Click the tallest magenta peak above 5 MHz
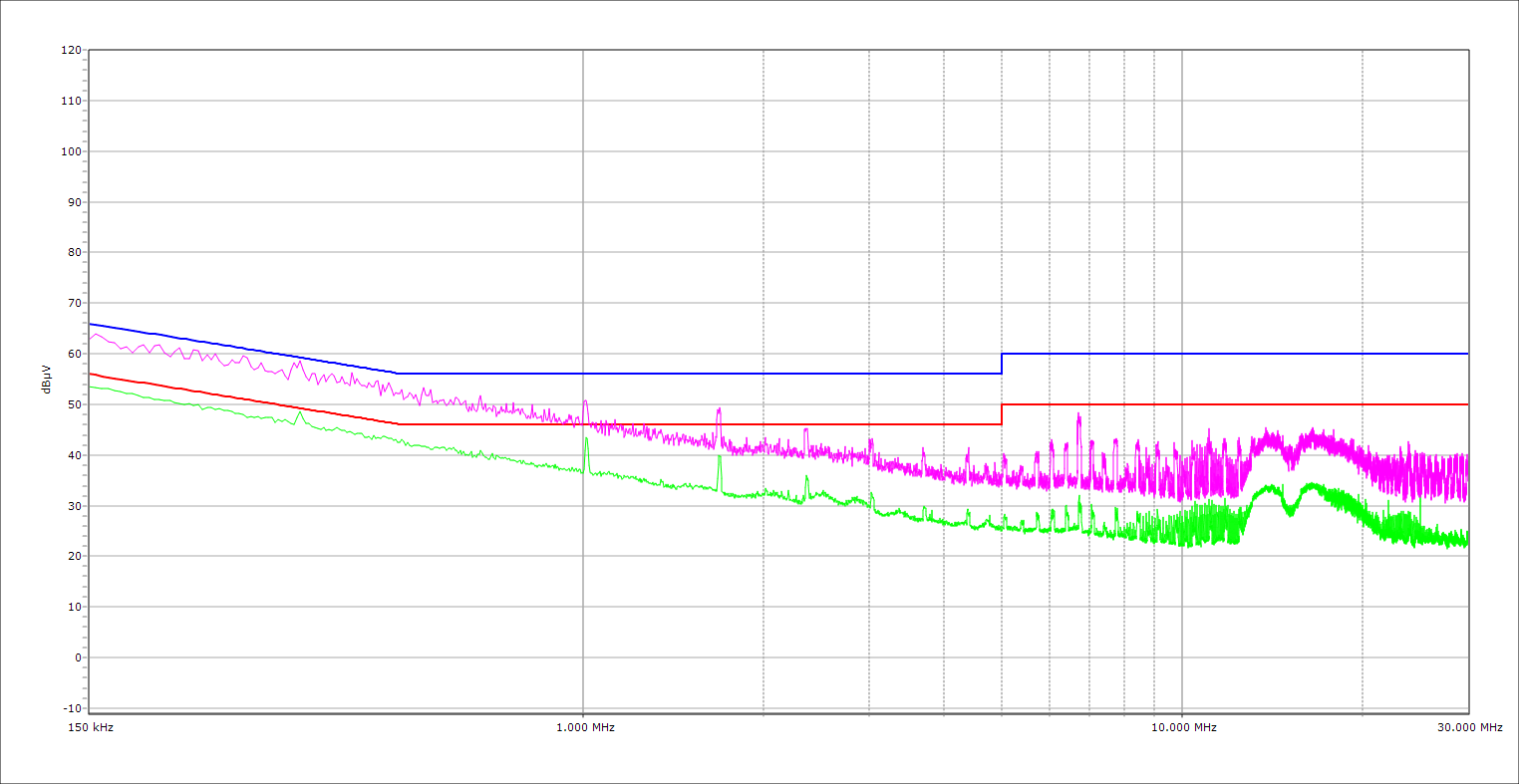This screenshot has width=1519, height=784. tap(1078, 415)
